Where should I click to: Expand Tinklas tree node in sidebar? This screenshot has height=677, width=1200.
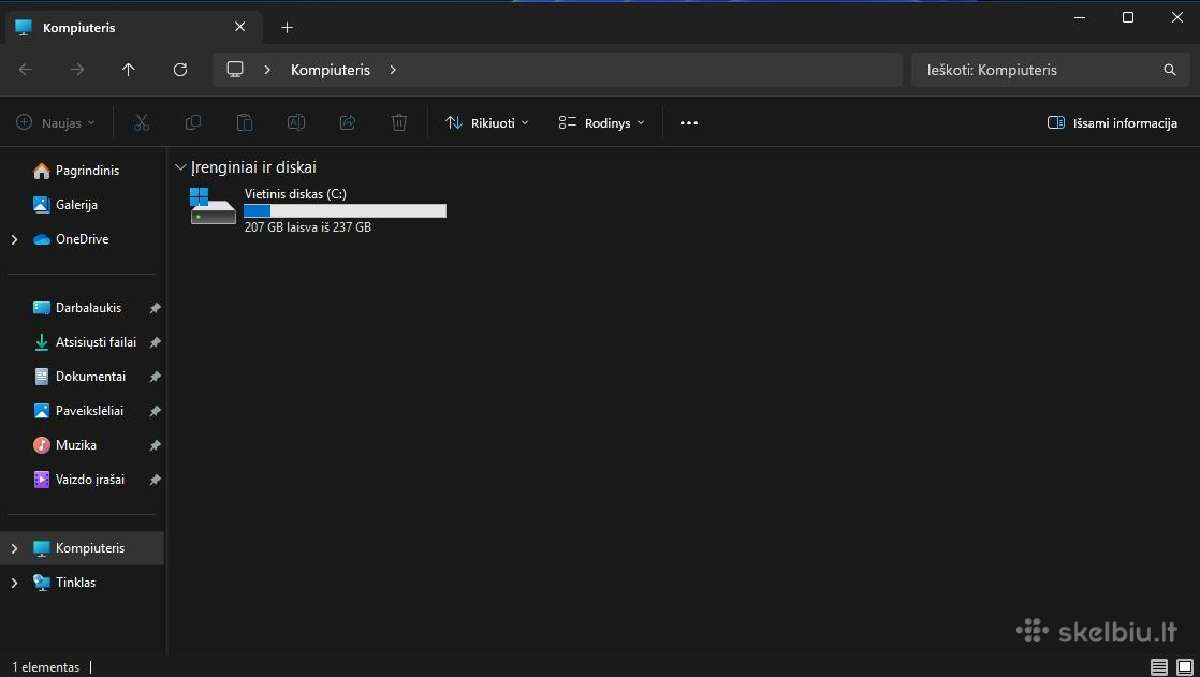tap(14, 583)
